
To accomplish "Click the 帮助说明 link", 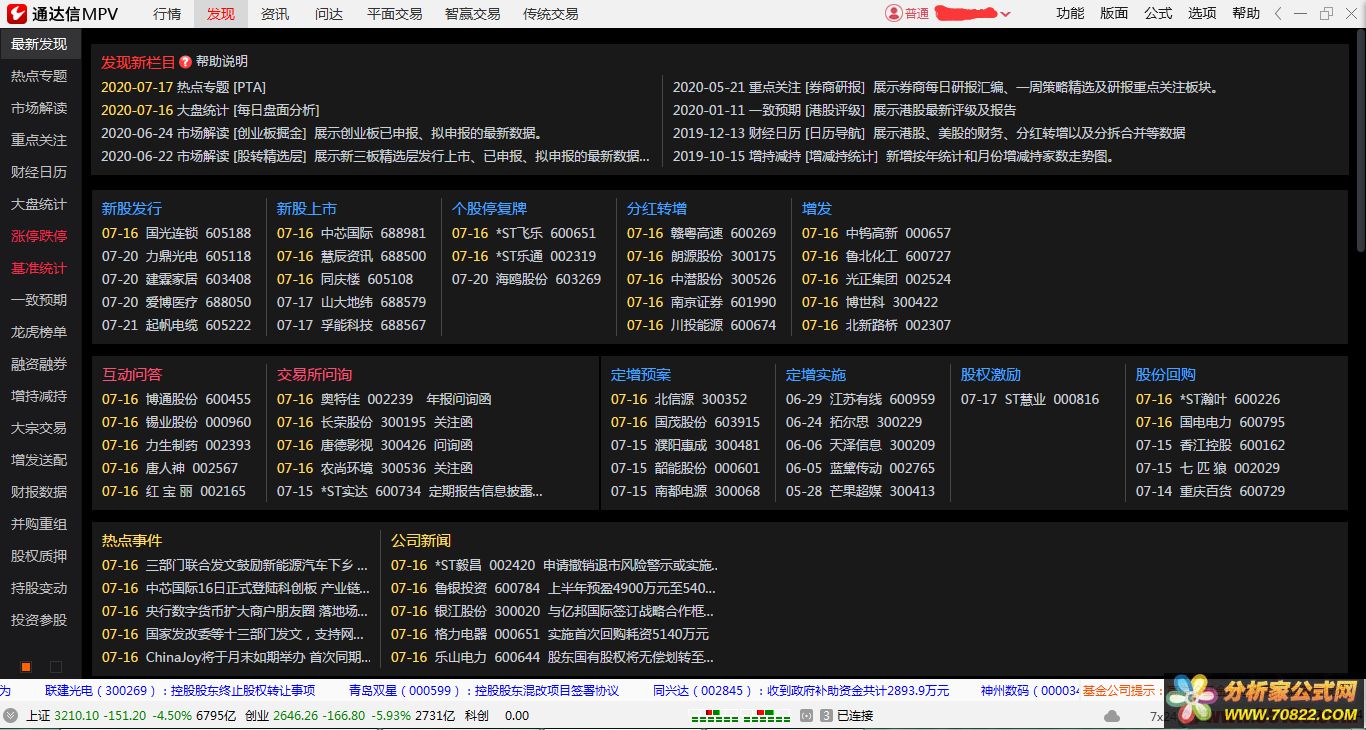I will [222, 62].
